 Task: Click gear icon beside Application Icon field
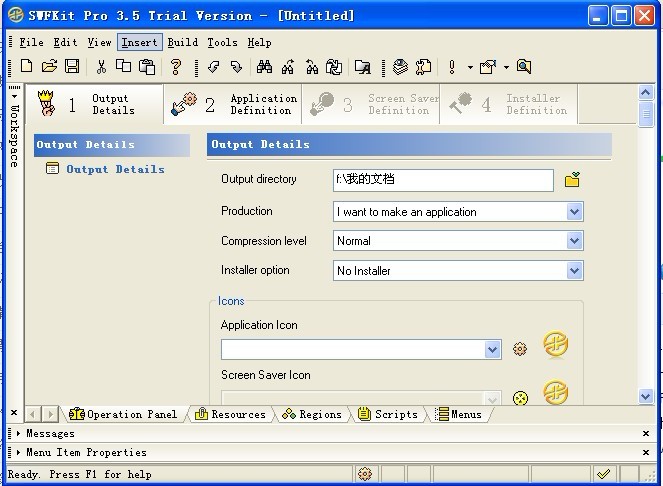(x=520, y=349)
